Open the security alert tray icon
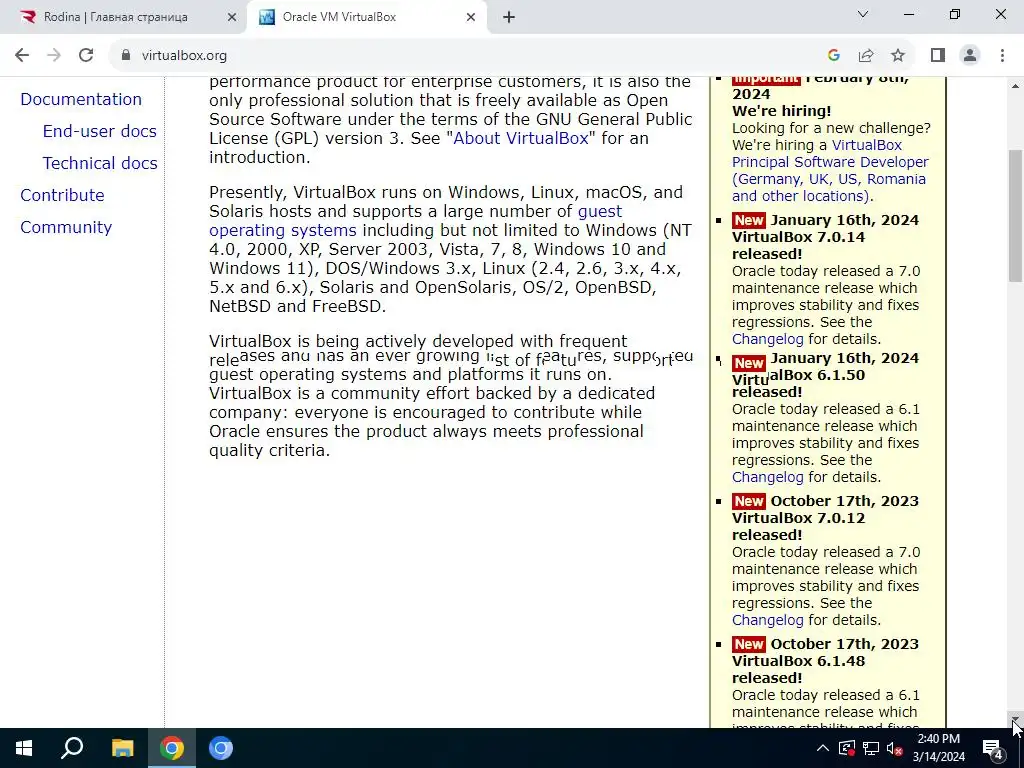 click(846, 748)
